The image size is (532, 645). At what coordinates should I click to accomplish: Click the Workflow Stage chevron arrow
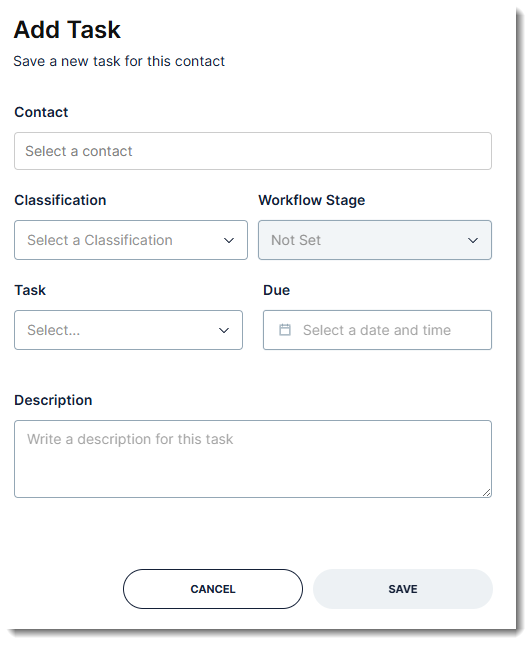[473, 240]
